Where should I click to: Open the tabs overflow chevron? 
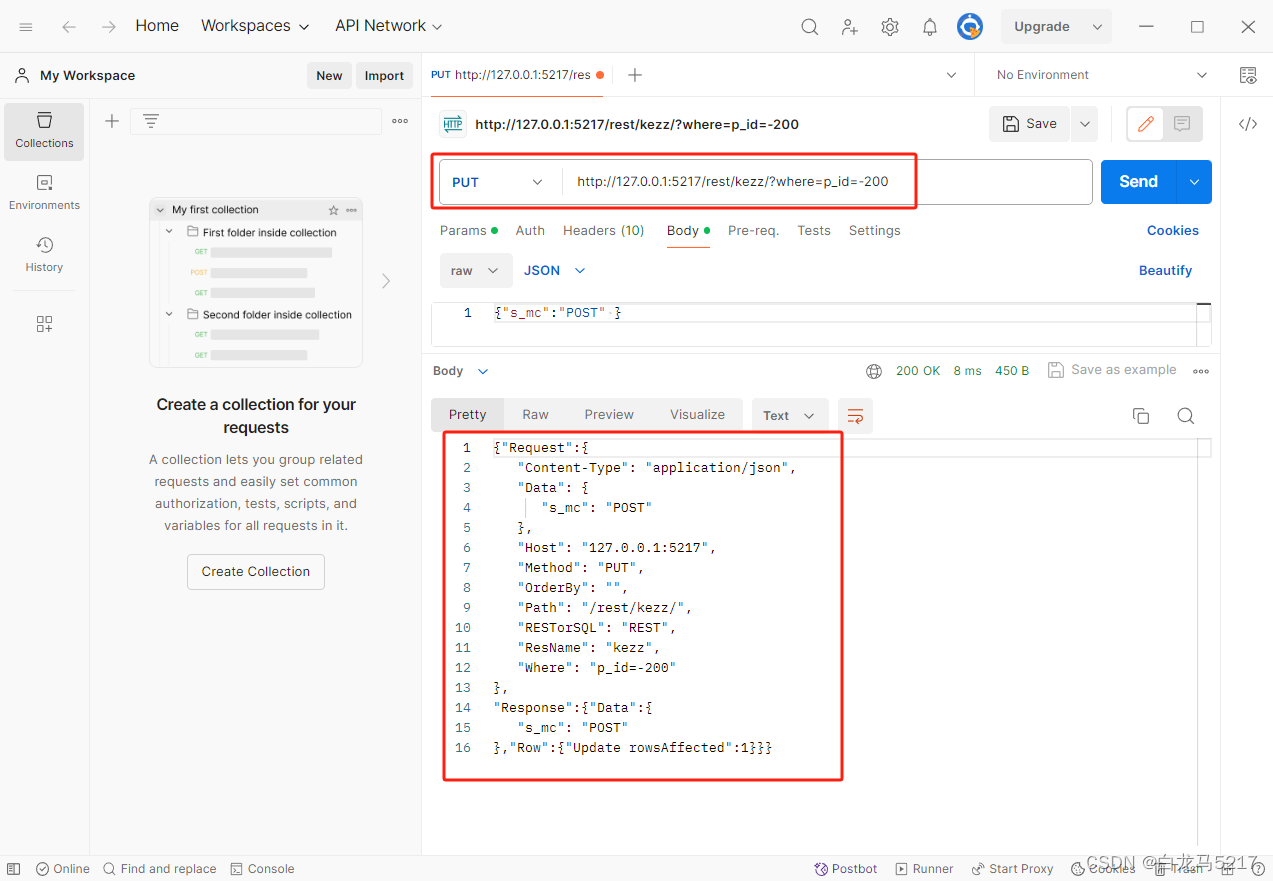pyautogui.click(x=951, y=75)
